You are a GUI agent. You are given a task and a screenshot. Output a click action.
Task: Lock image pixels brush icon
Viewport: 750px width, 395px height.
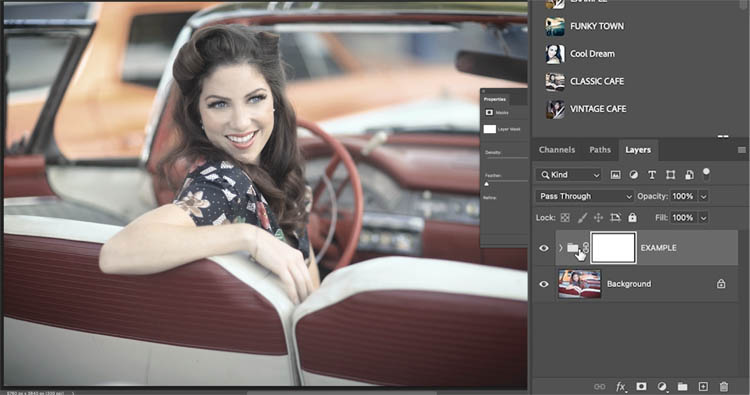582,218
